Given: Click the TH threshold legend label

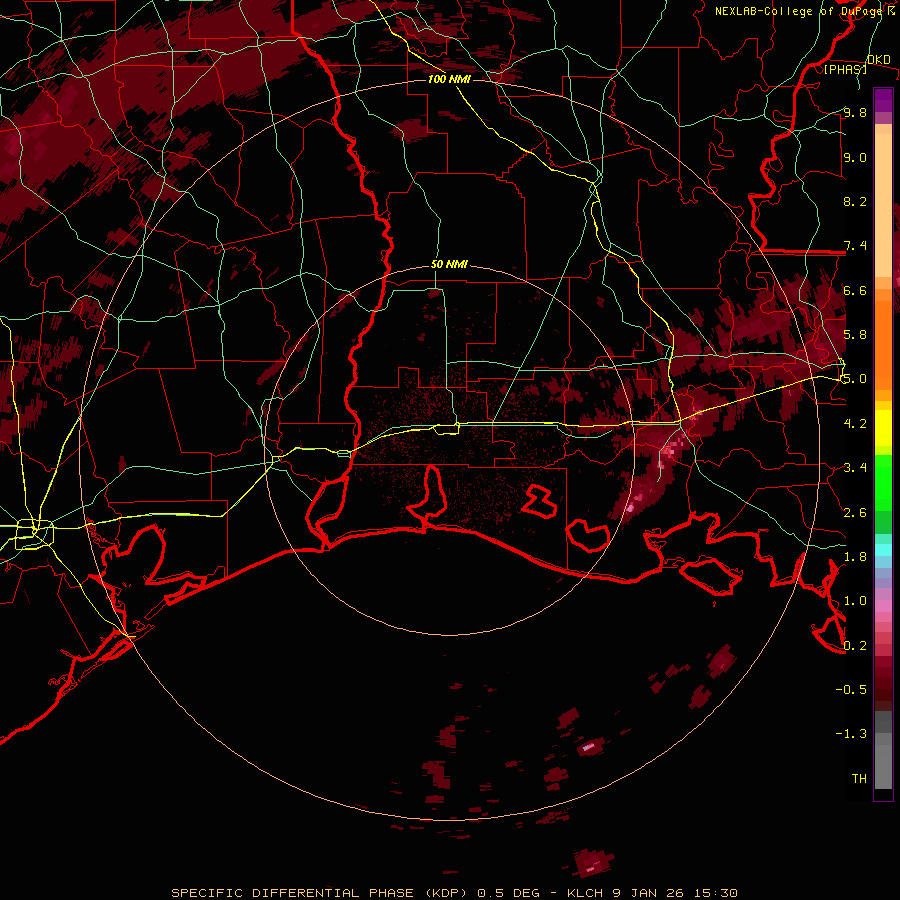Looking at the screenshot, I should [x=859, y=779].
